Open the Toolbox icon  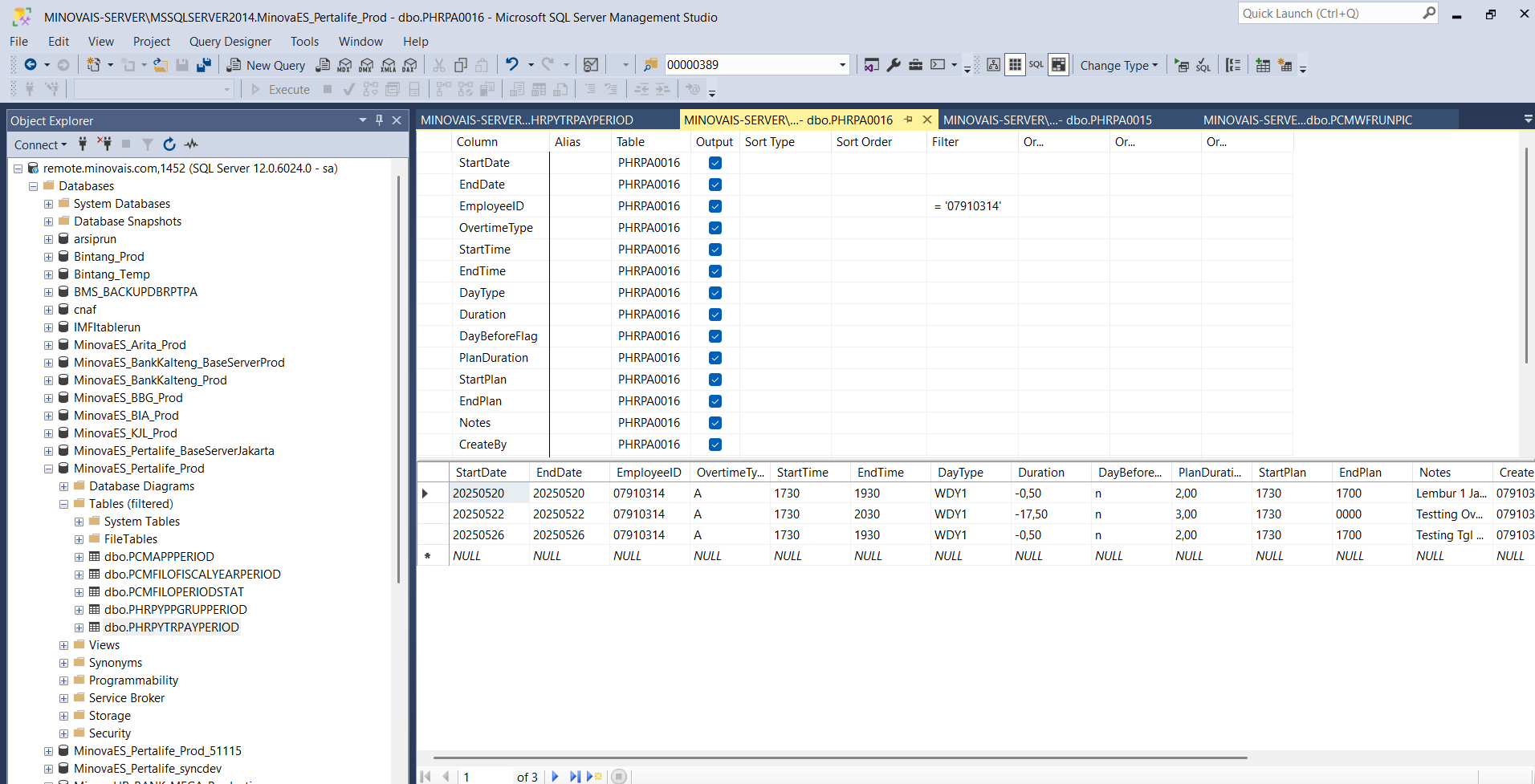coord(915,65)
